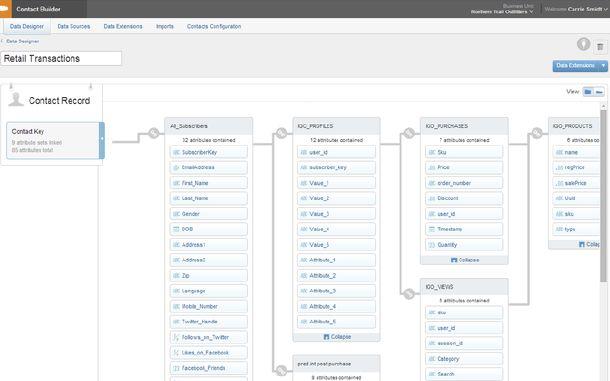Open the Data Designer tab
Image resolution: width=610 pixels, height=381 pixels.
26,26
